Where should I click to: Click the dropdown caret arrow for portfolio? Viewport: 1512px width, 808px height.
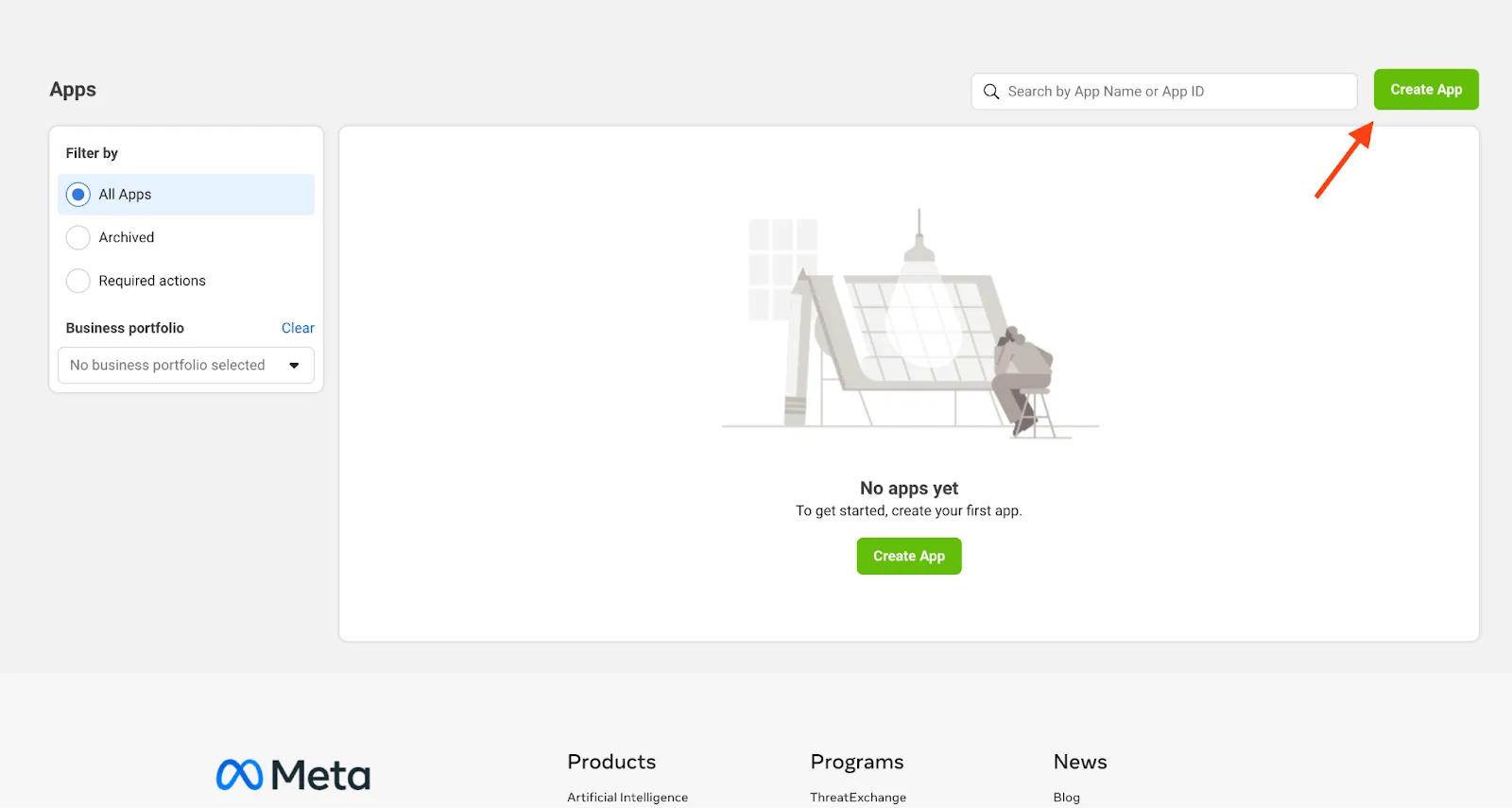pos(294,366)
